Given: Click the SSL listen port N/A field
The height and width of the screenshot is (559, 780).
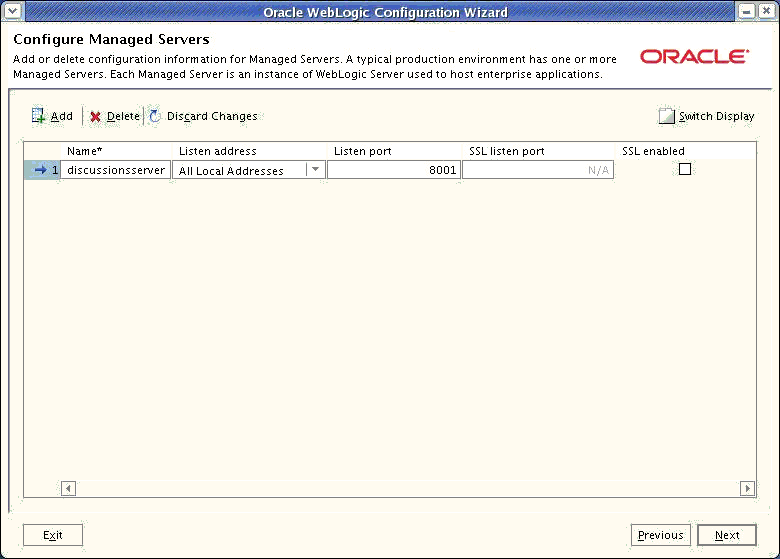Looking at the screenshot, I should tap(538, 170).
